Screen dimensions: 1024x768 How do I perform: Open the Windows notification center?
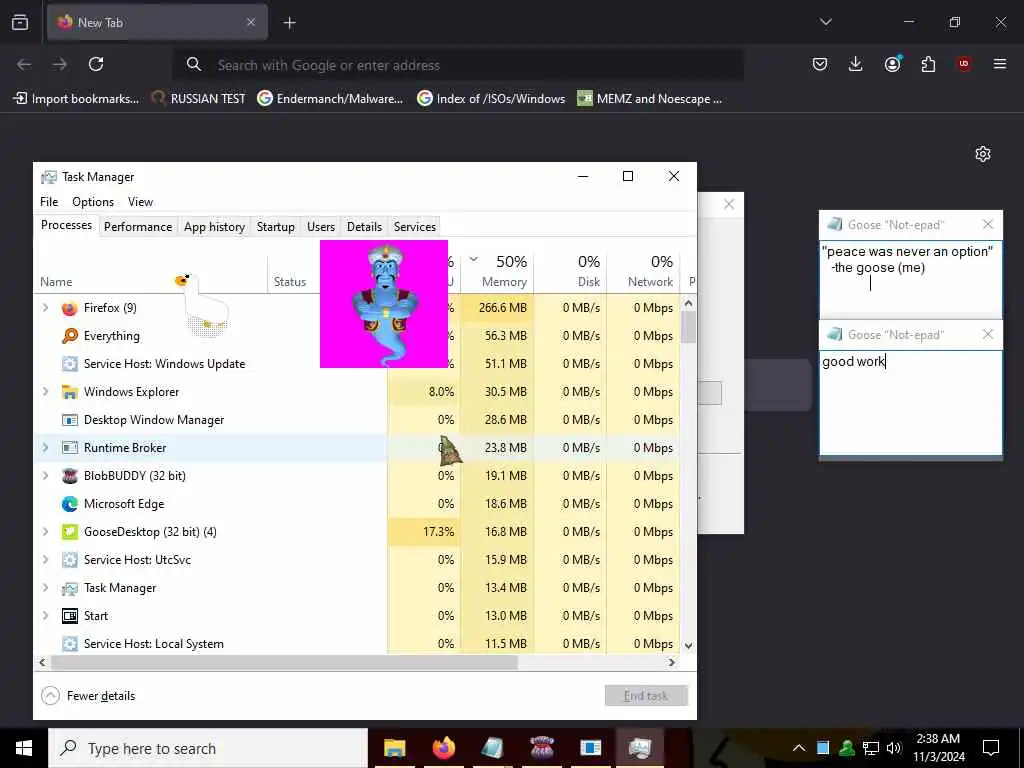point(991,748)
